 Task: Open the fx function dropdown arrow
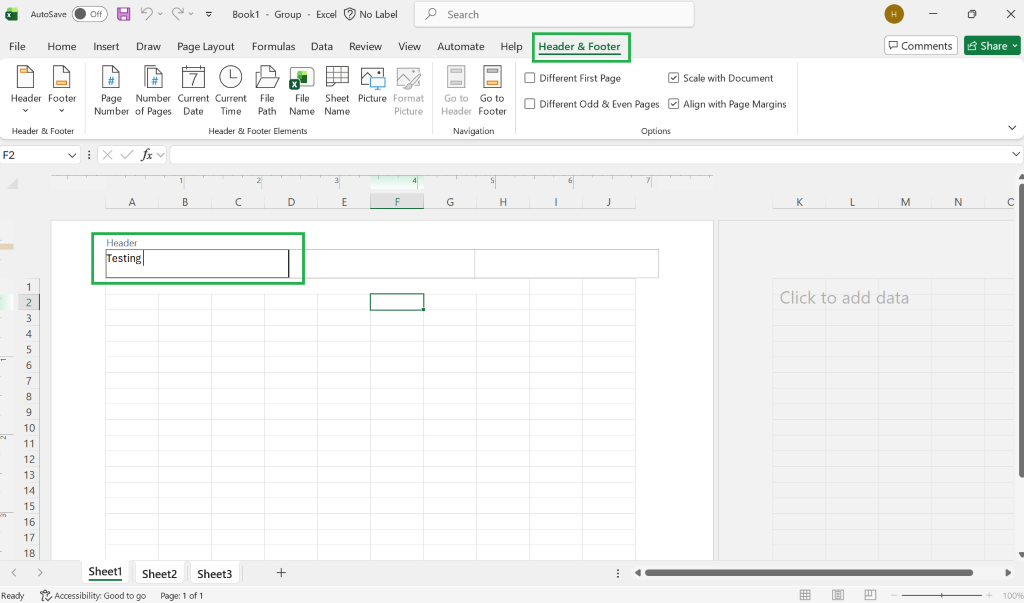tap(160, 155)
